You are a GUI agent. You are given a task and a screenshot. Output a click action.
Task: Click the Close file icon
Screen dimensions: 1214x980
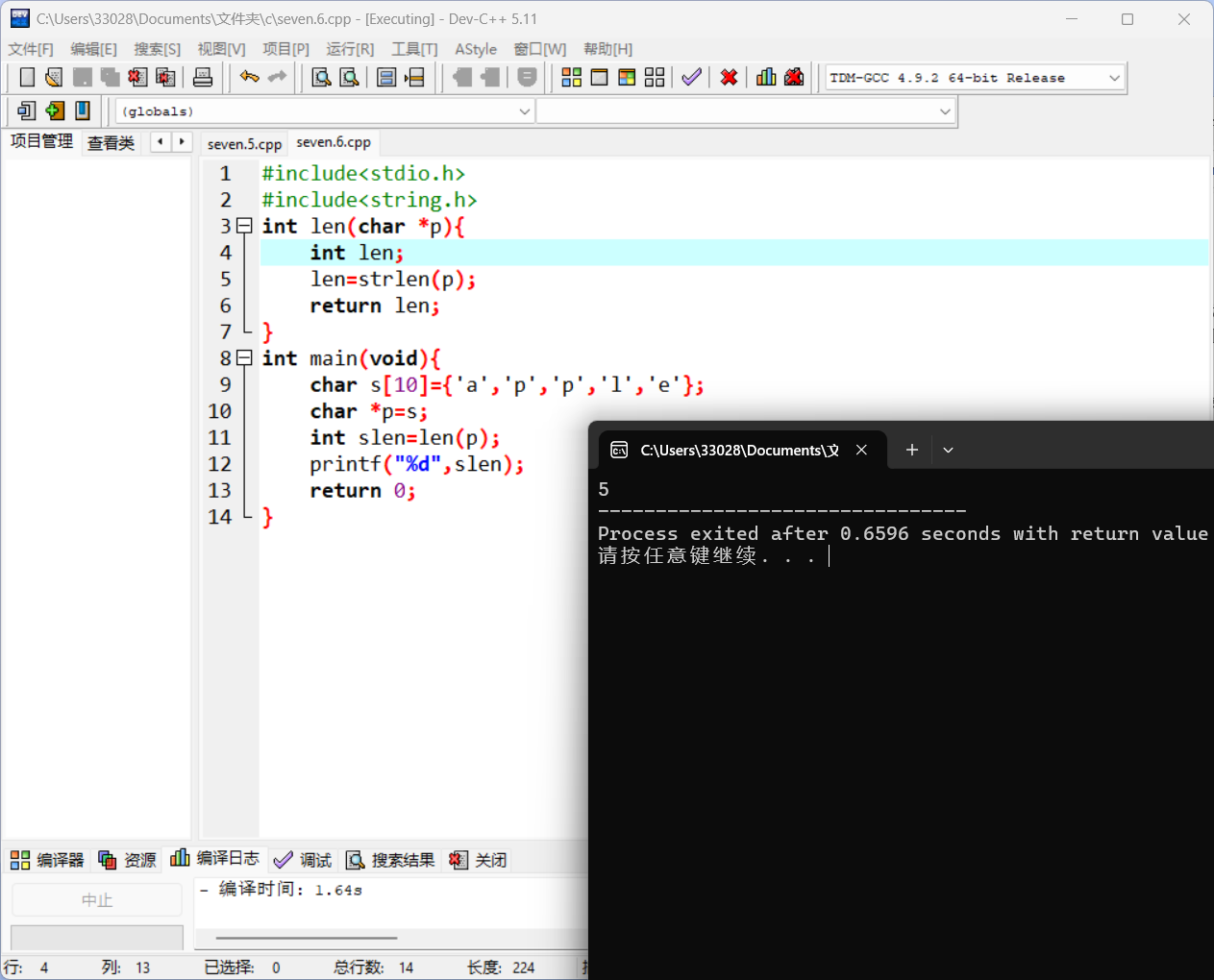(x=137, y=77)
